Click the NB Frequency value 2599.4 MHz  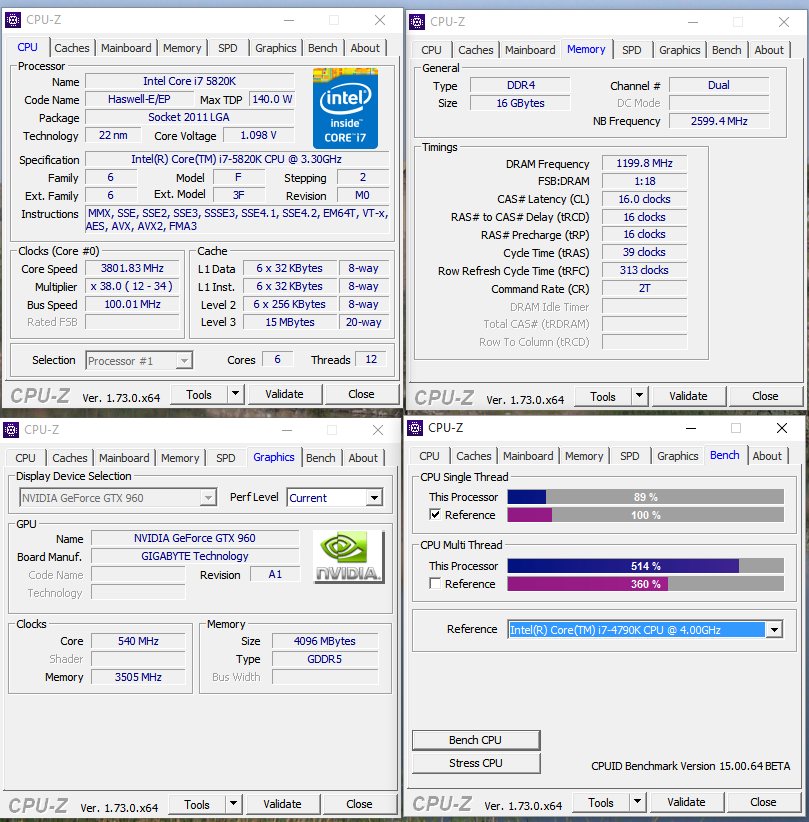(719, 121)
